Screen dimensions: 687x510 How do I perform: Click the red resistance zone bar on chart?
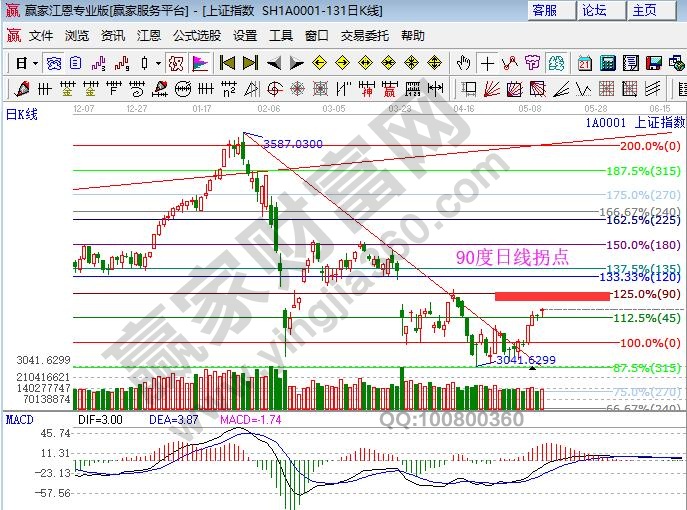tap(551, 296)
